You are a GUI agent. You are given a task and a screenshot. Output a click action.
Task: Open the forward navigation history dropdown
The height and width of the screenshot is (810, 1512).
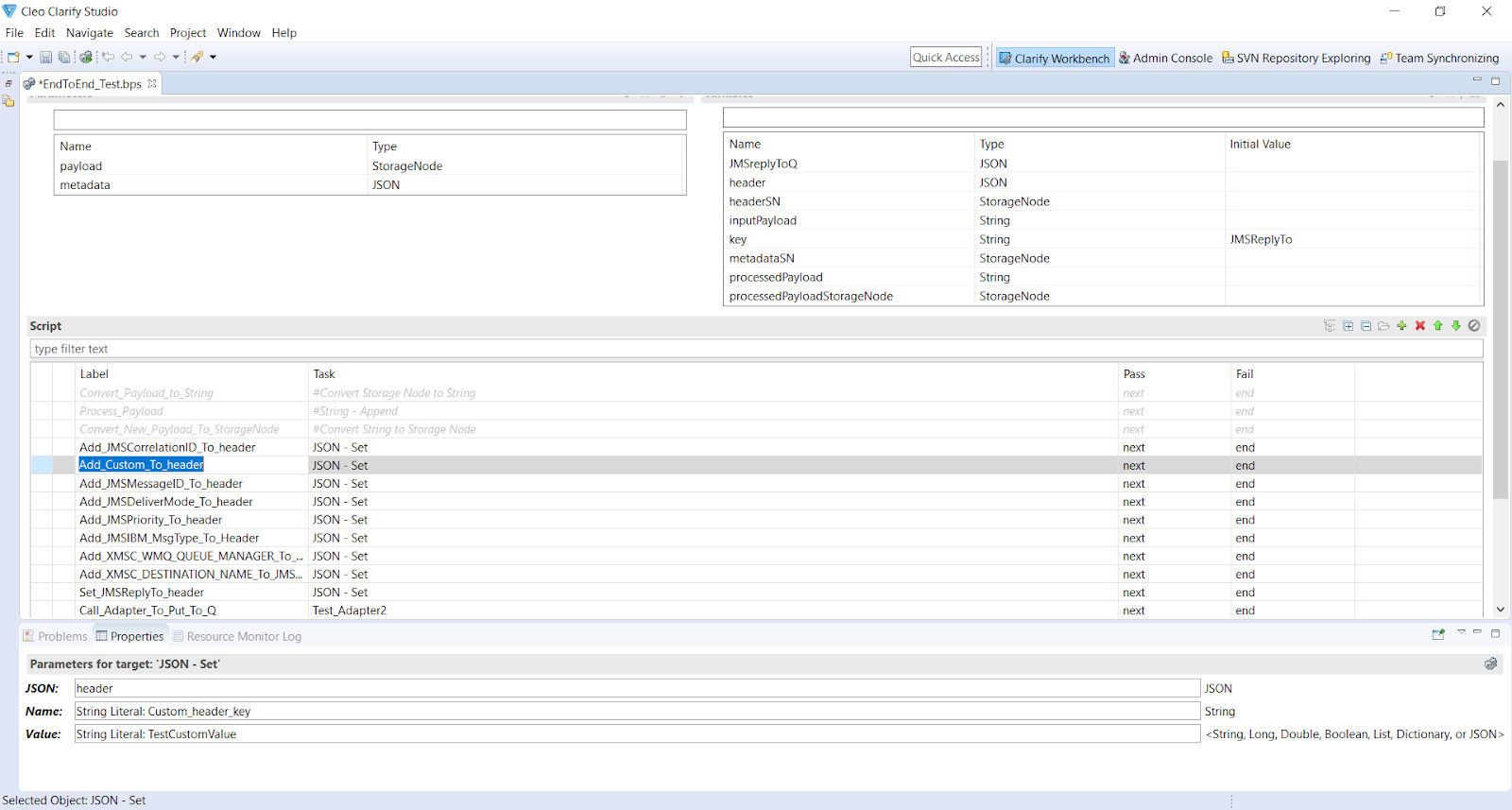176,58
